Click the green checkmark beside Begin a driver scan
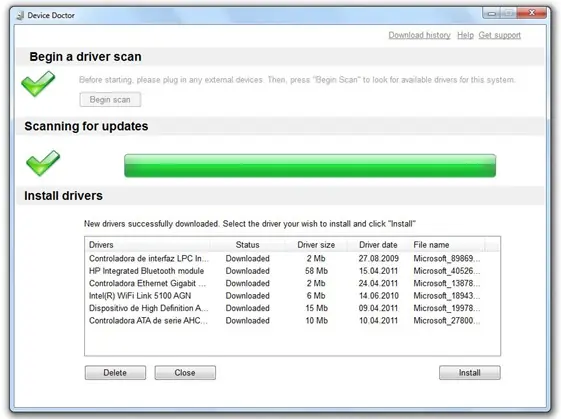Image resolution: width=561 pixels, height=419 pixels. (x=38, y=84)
